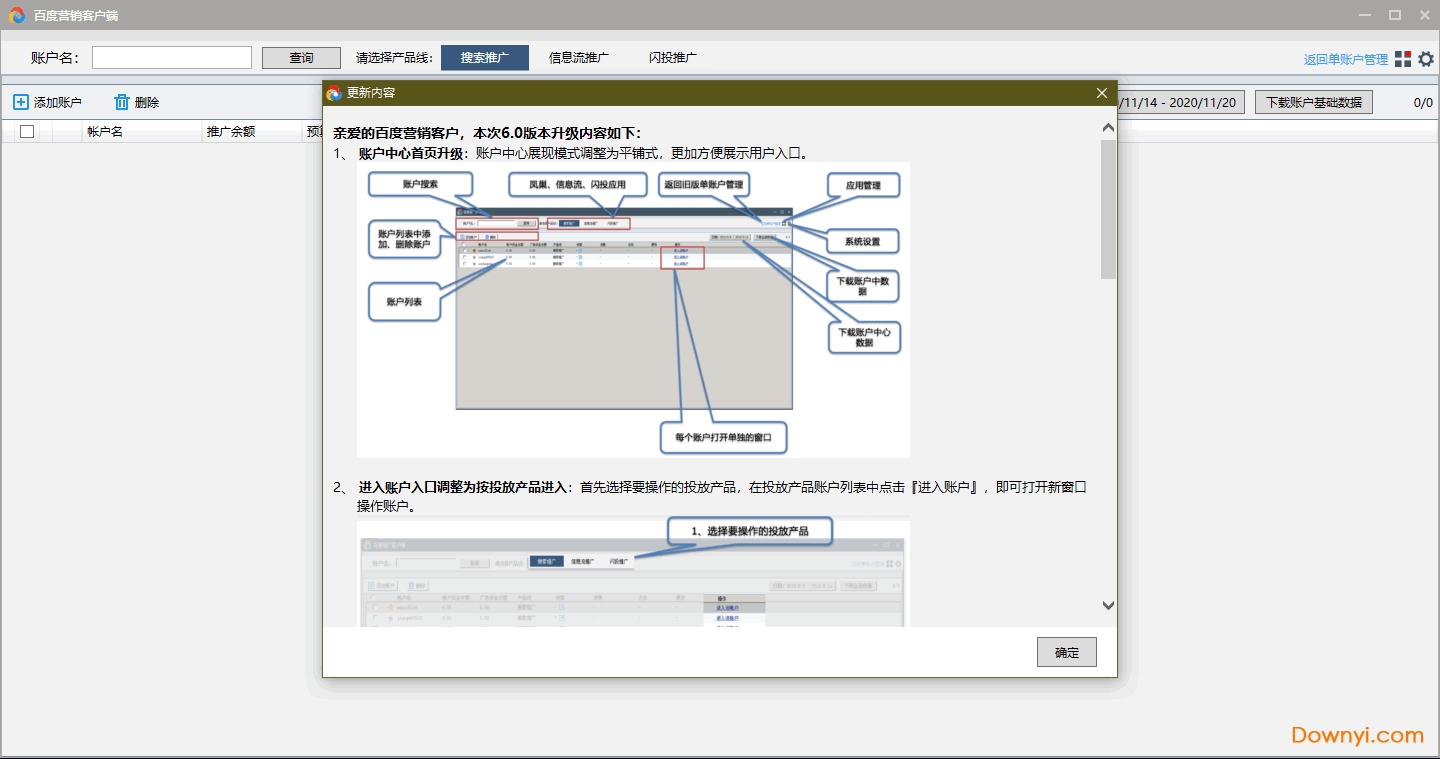Click the 账户中心首页升级 bold heading

[x=413, y=153]
